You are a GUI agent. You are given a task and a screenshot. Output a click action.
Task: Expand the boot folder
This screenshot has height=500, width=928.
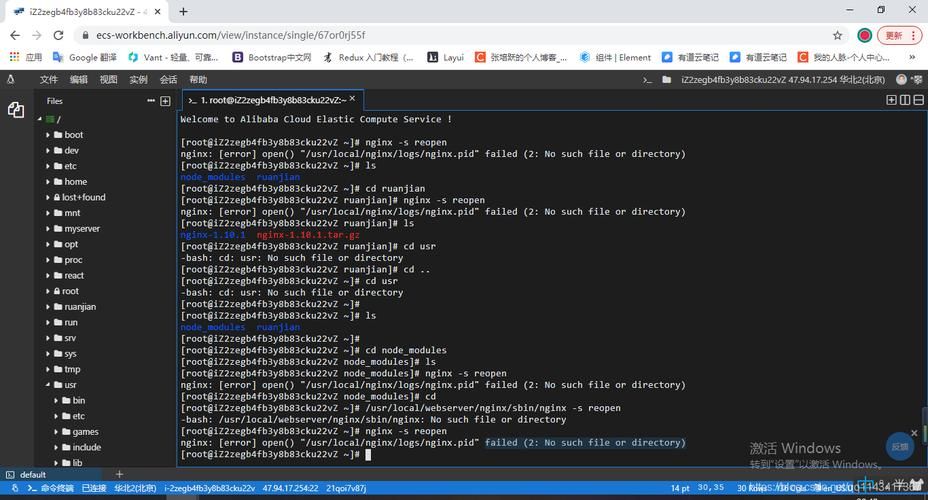pyautogui.click(x=48, y=135)
